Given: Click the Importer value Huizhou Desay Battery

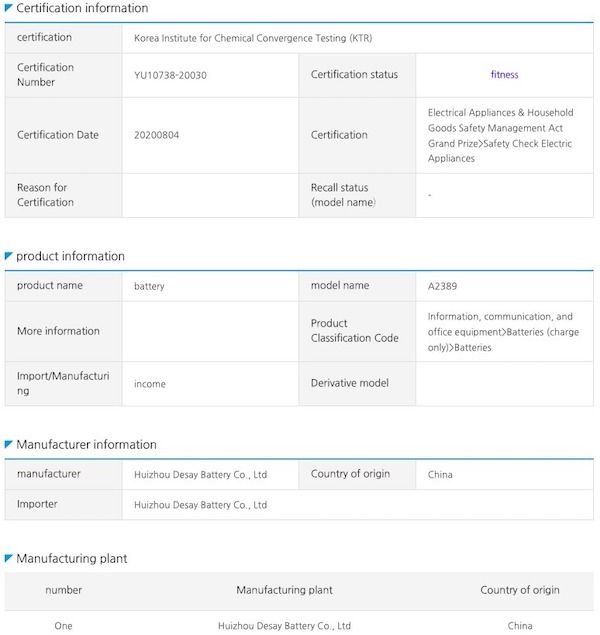Looking at the screenshot, I should tap(200, 505).
